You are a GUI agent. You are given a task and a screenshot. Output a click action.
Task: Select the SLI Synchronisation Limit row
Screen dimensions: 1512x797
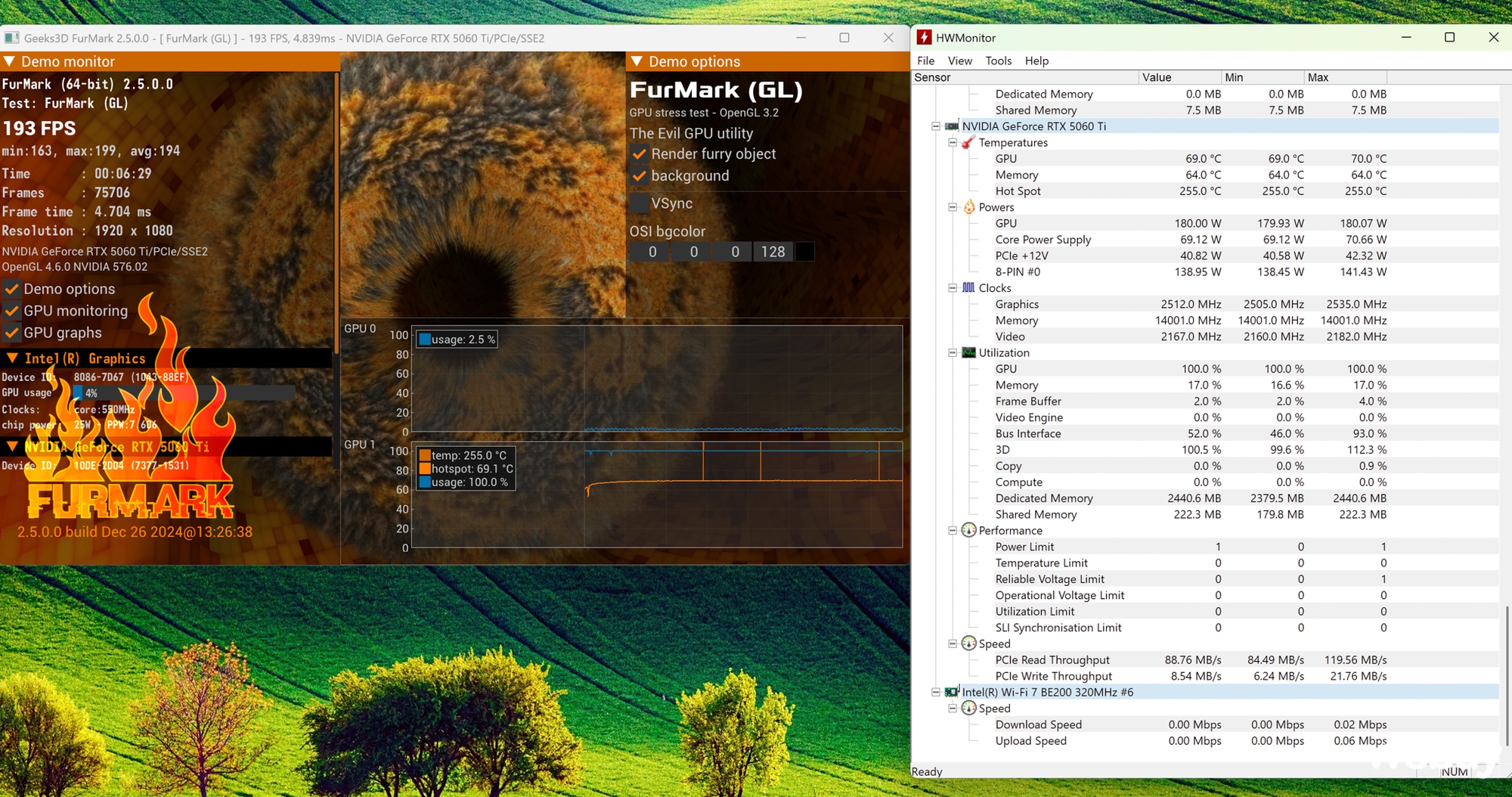(x=1205, y=628)
